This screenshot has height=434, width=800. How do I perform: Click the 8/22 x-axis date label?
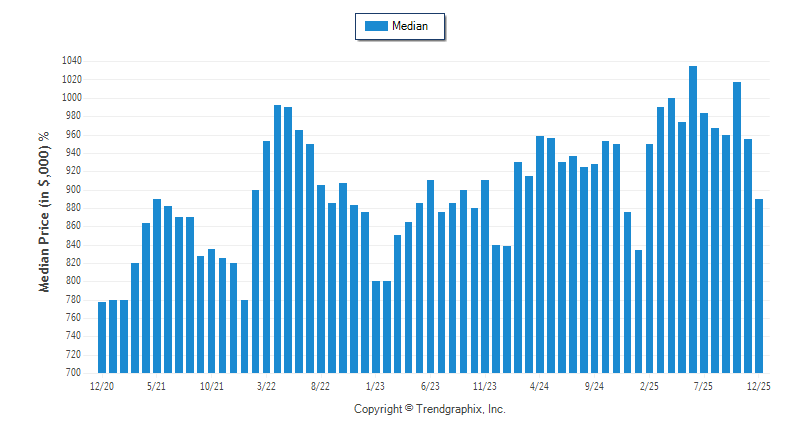click(321, 385)
